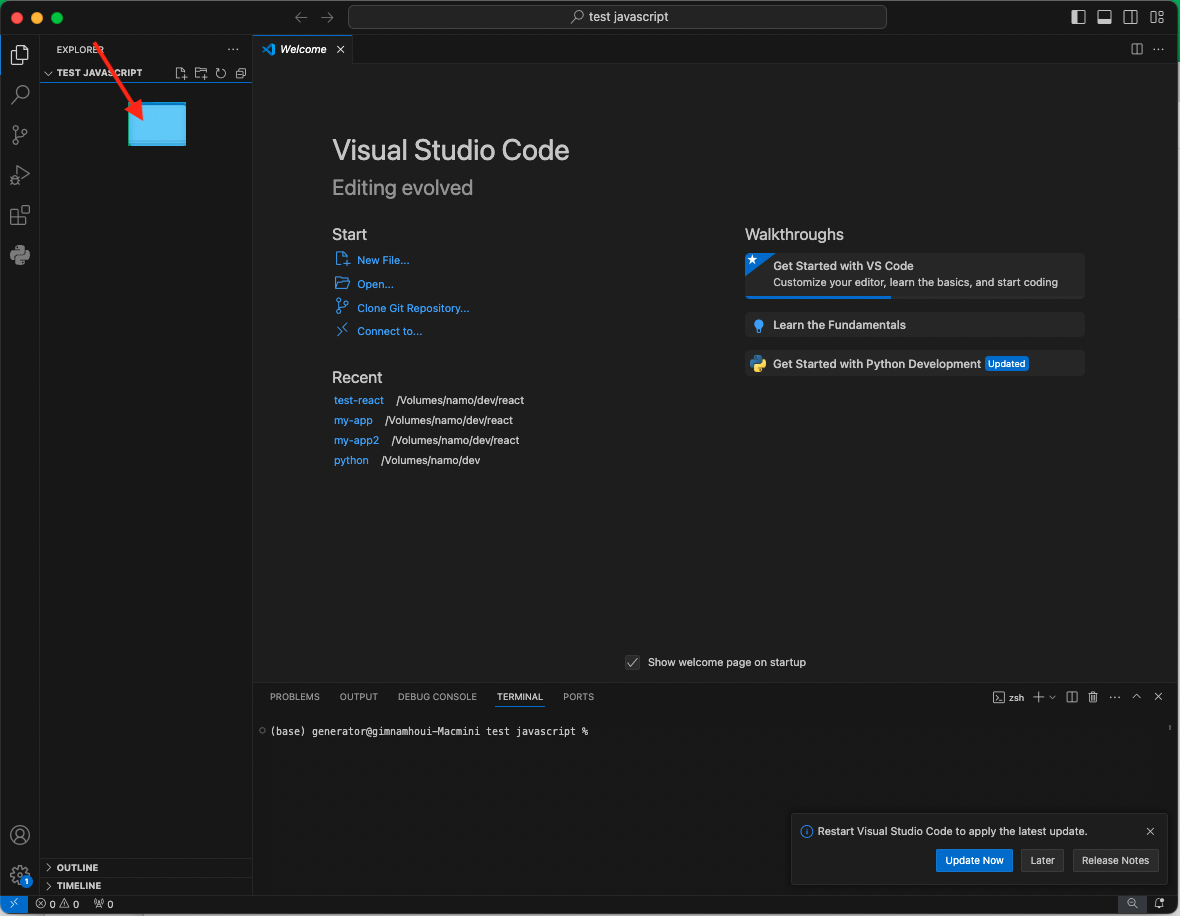Open the launch profile dropdown beside plus
1180x916 pixels.
[x=1052, y=697]
